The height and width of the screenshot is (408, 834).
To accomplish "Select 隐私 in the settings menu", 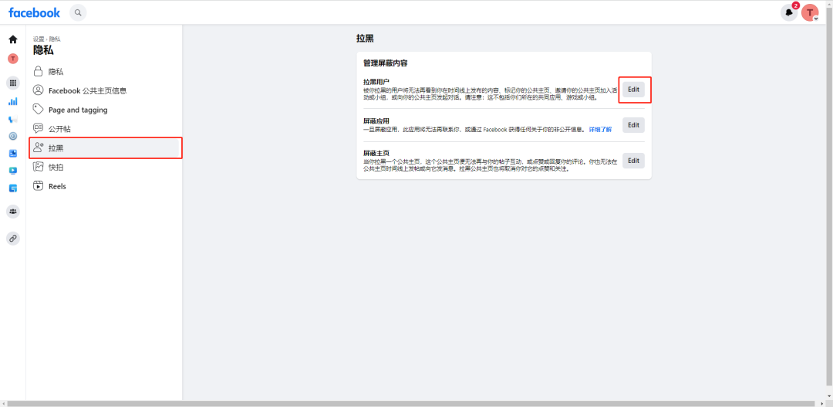I will pyautogui.click(x=56, y=72).
